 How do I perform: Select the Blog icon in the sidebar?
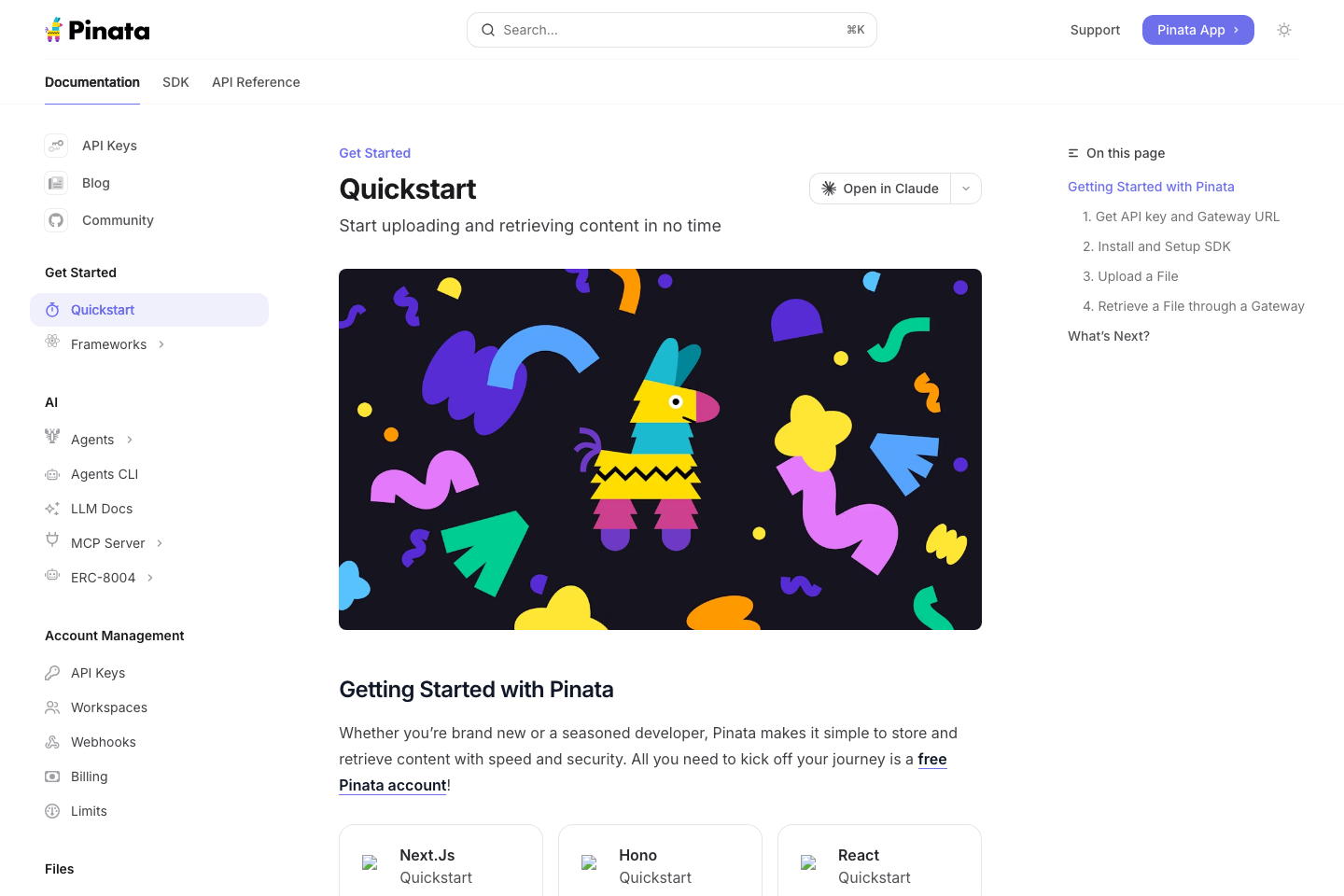[56, 183]
